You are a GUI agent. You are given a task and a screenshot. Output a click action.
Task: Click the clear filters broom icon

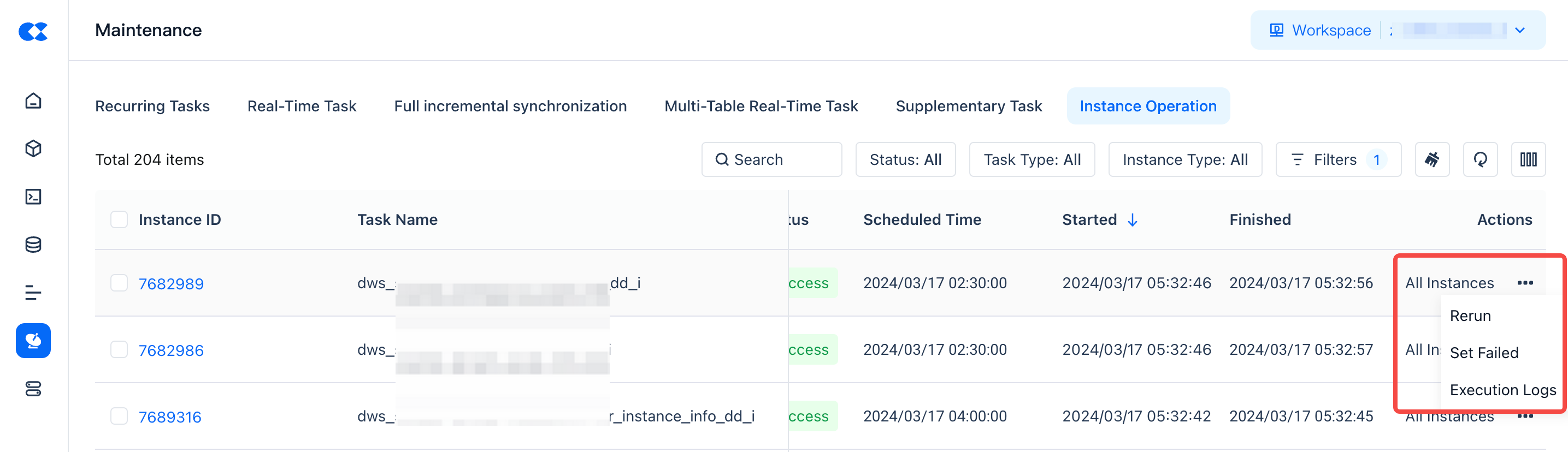tap(1431, 159)
